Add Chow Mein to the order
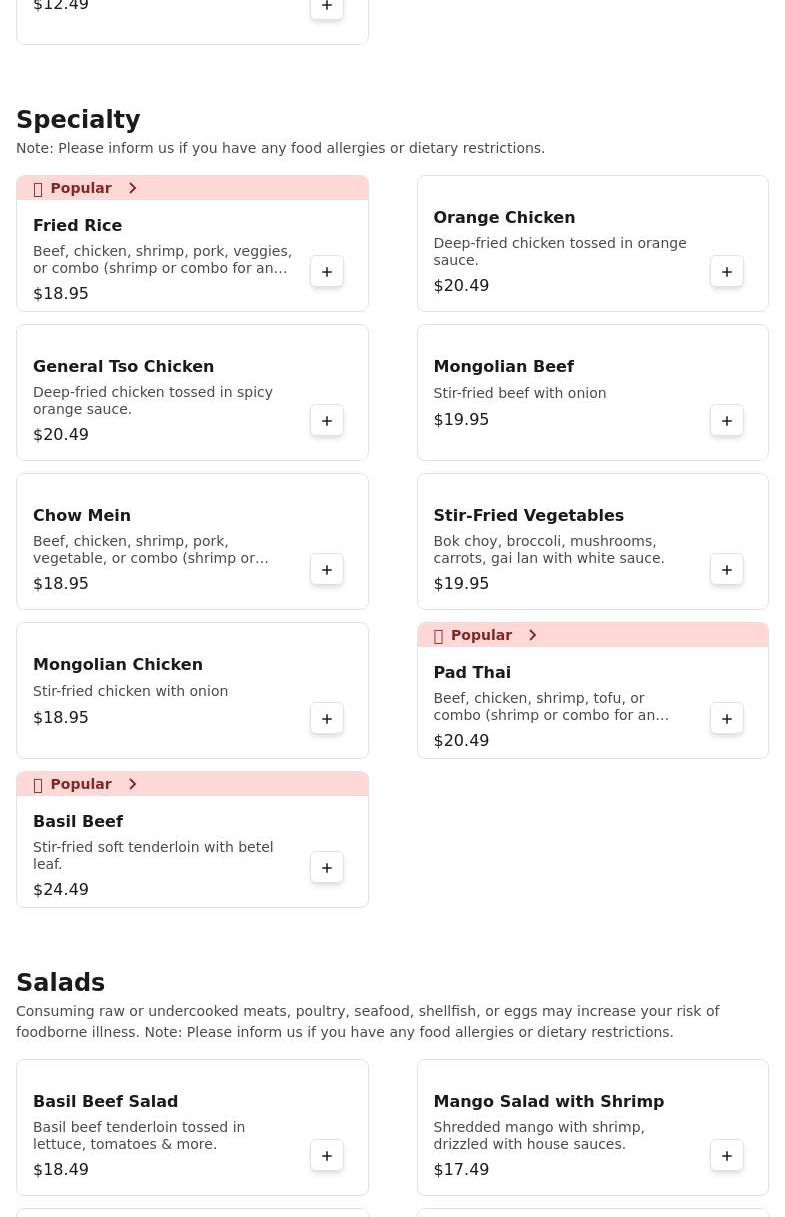Screen dimensions: 785x1217 click(327, 570)
